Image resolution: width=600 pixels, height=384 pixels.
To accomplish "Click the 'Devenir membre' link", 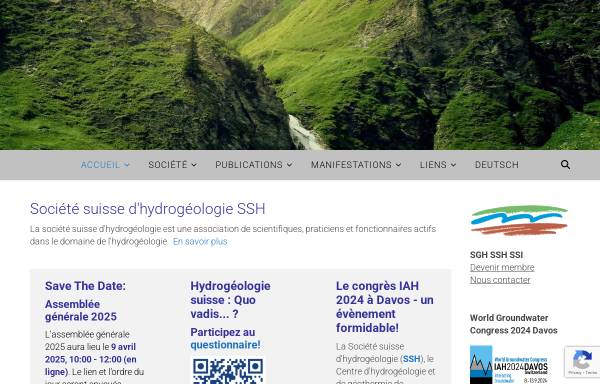I will click(x=502, y=267).
